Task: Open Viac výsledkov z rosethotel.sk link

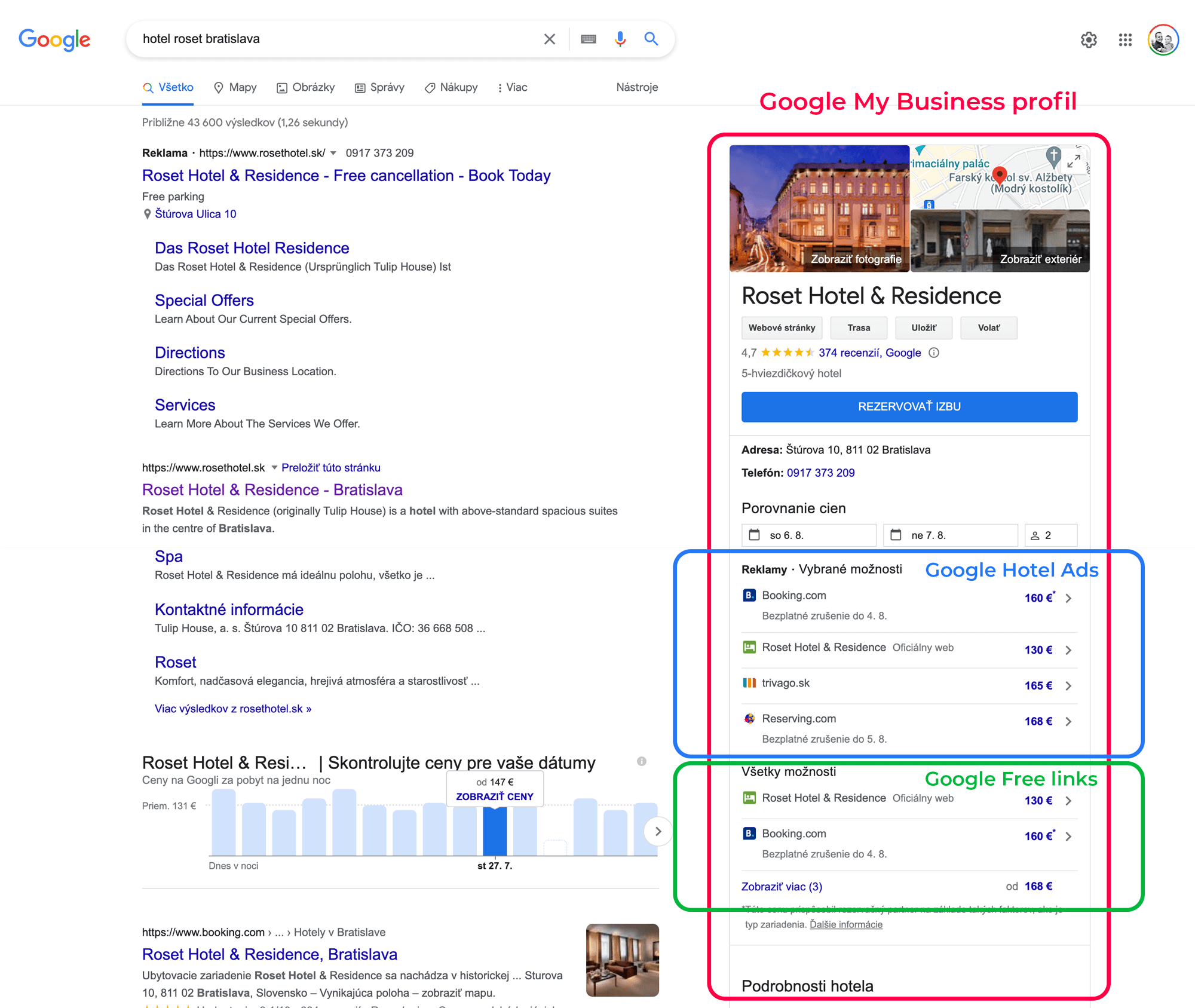Action: point(233,709)
